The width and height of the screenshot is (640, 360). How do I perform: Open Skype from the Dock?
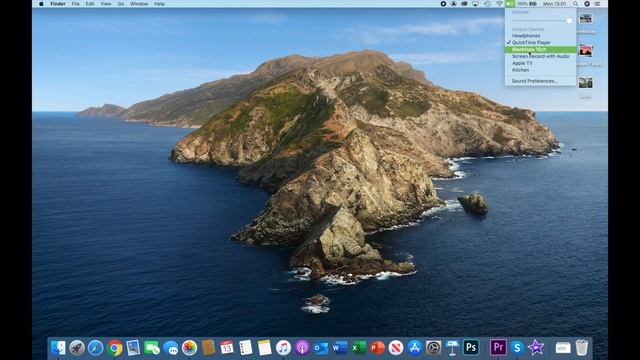[517, 348]
